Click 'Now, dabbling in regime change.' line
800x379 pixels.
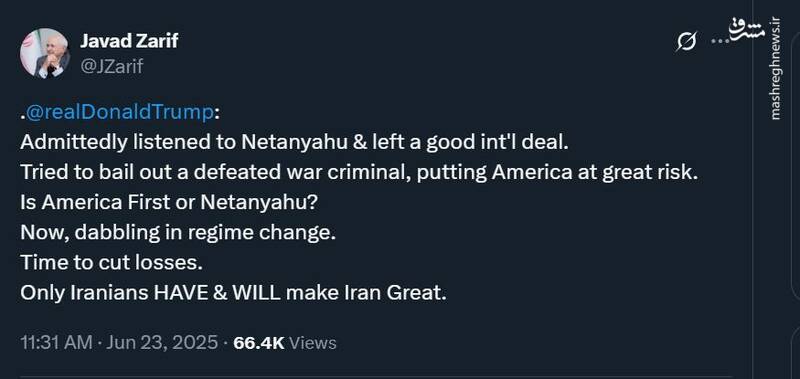(x=178, y=233)
